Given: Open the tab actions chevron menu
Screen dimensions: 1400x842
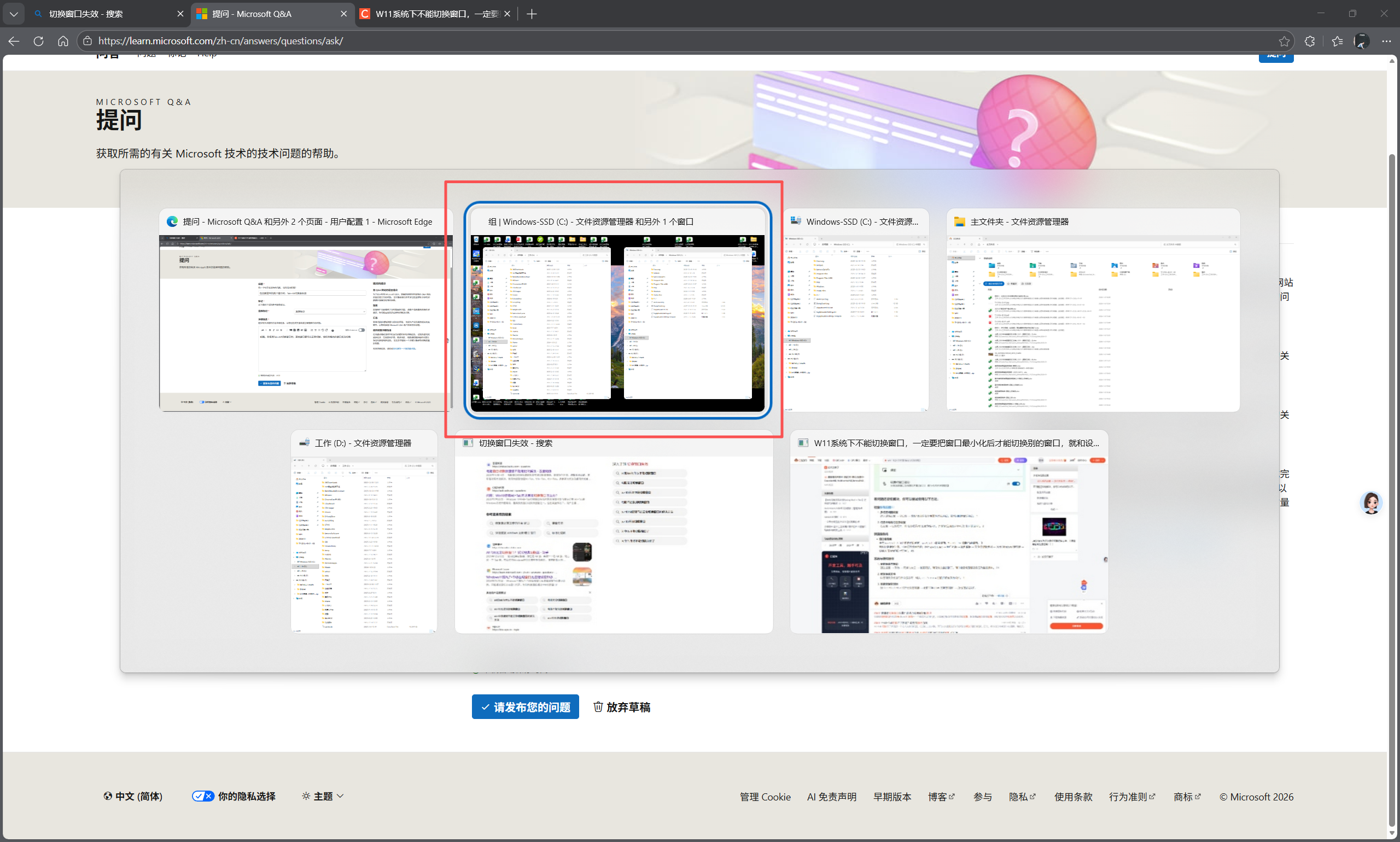Looking at the screenshot, I should [14, 13].
